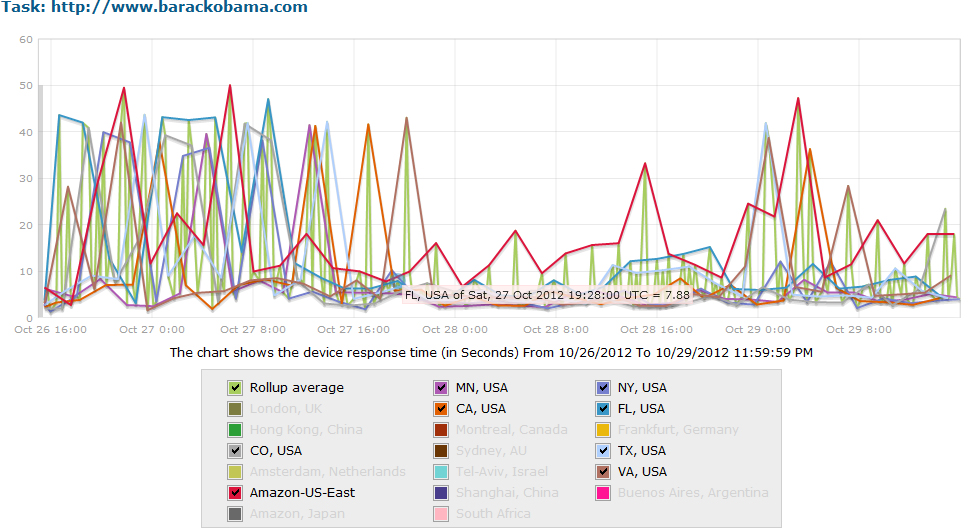Image resolution: width=980 pixels, height=528 pixels.
Task: Uncheck the MN, USA checkbox
Action: point(441,388)
